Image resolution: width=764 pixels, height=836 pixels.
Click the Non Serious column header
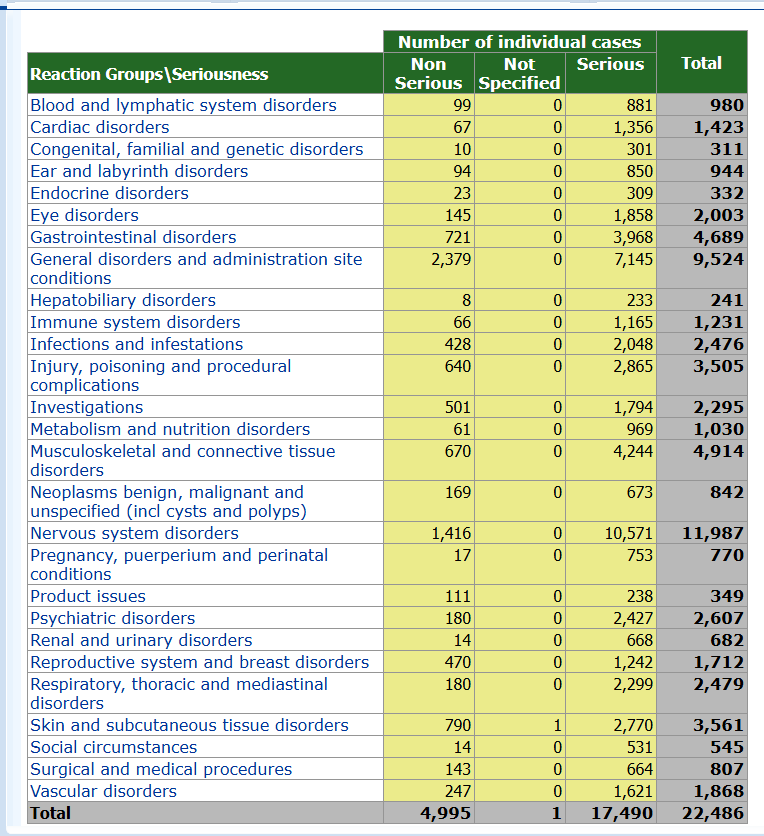(x=428, y=73)
